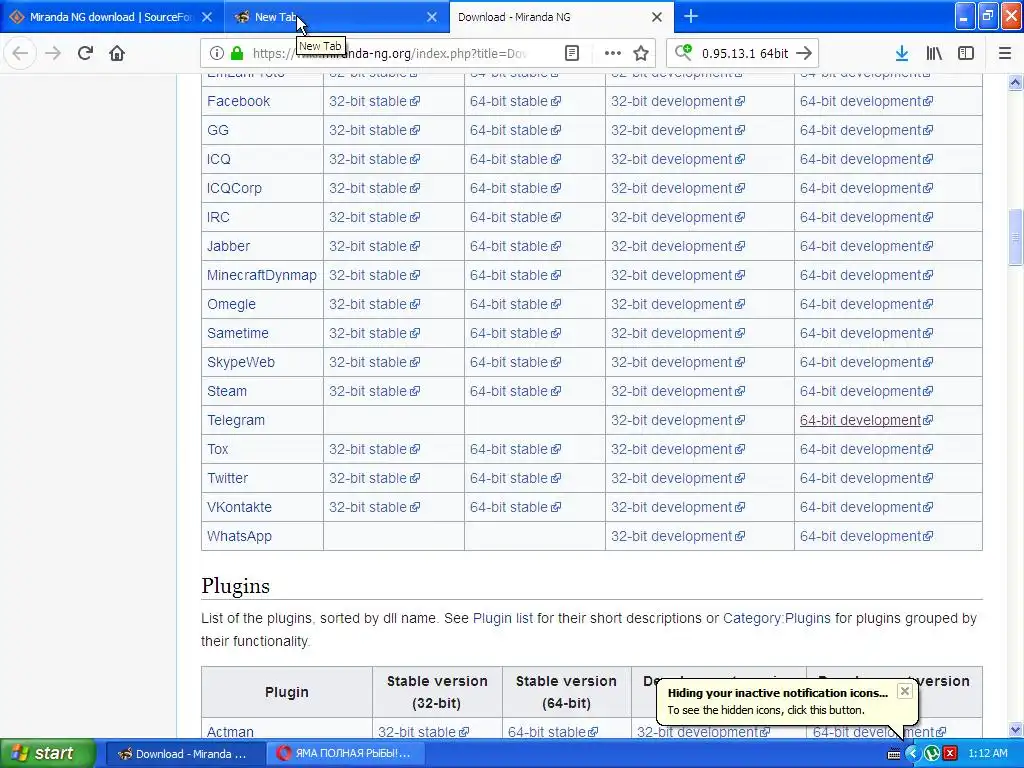The height and width of the screenshot is (768, 1024).
Task: Open SkypeWeb 32-bit development link
Action: coord(678,362)
